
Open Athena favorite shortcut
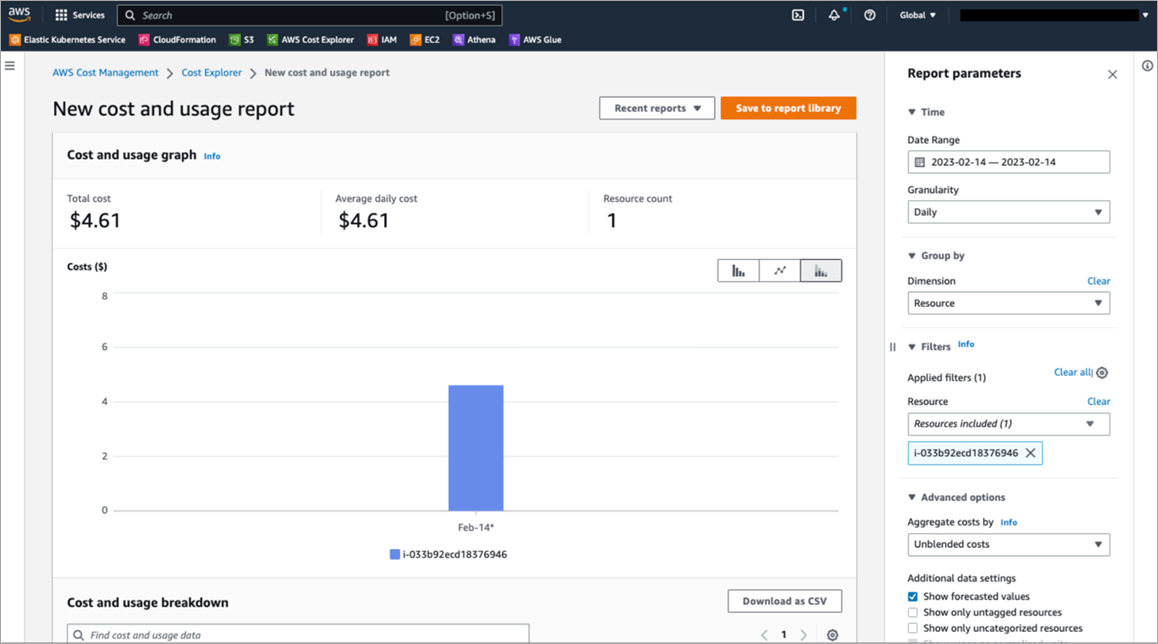[474, 40]
